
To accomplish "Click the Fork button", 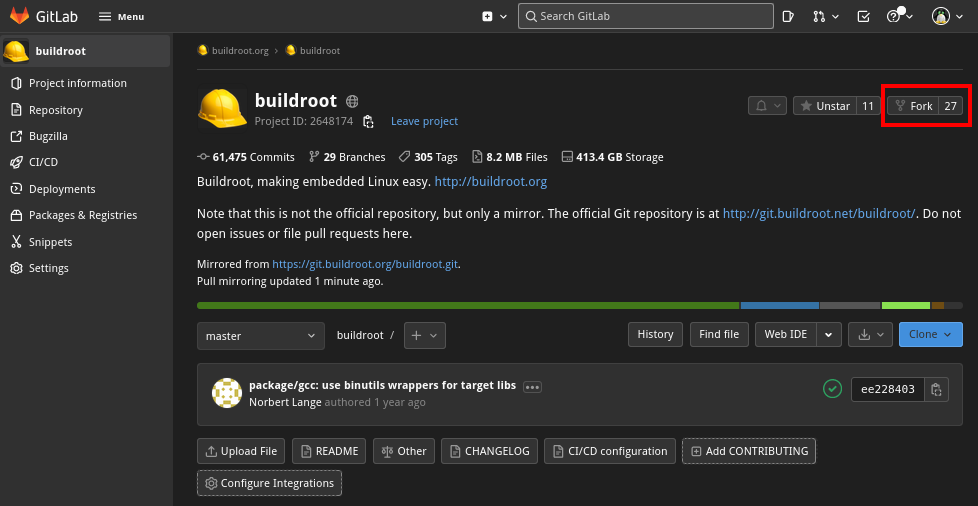I will pos(914,106).
